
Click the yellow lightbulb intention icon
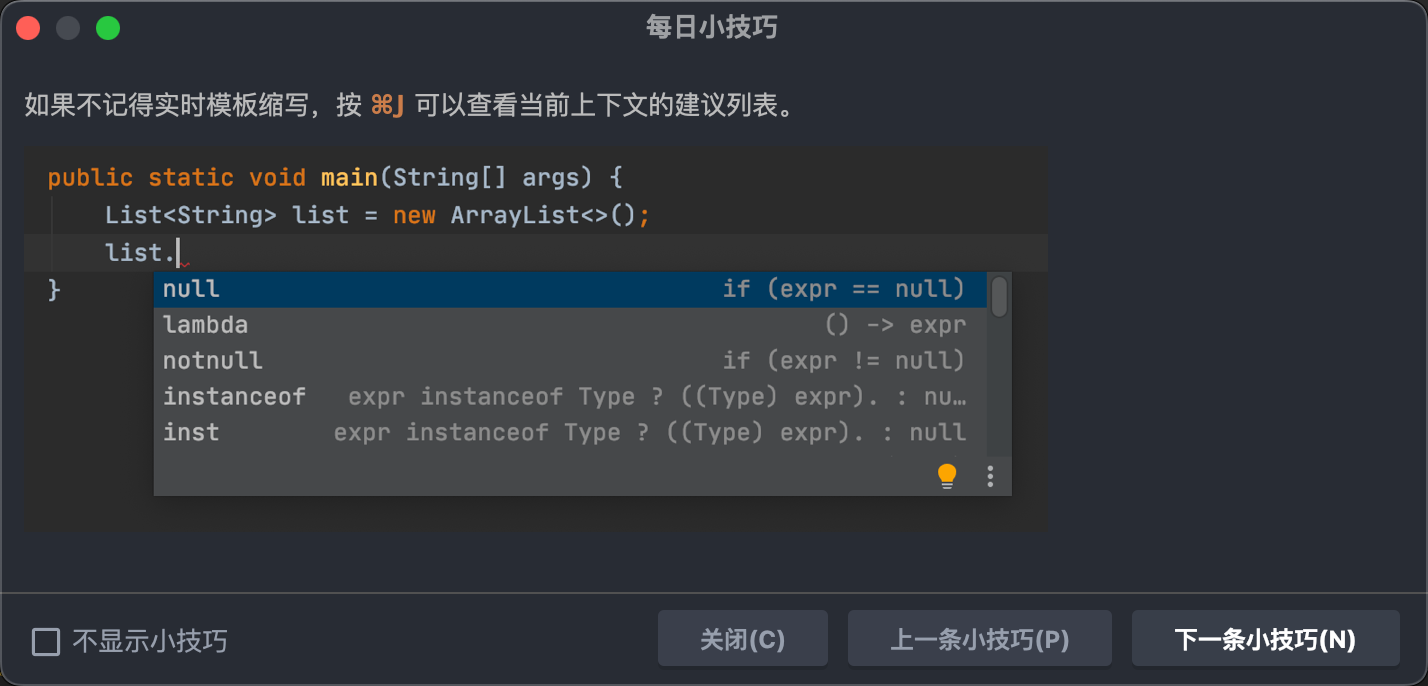point(947,476)
